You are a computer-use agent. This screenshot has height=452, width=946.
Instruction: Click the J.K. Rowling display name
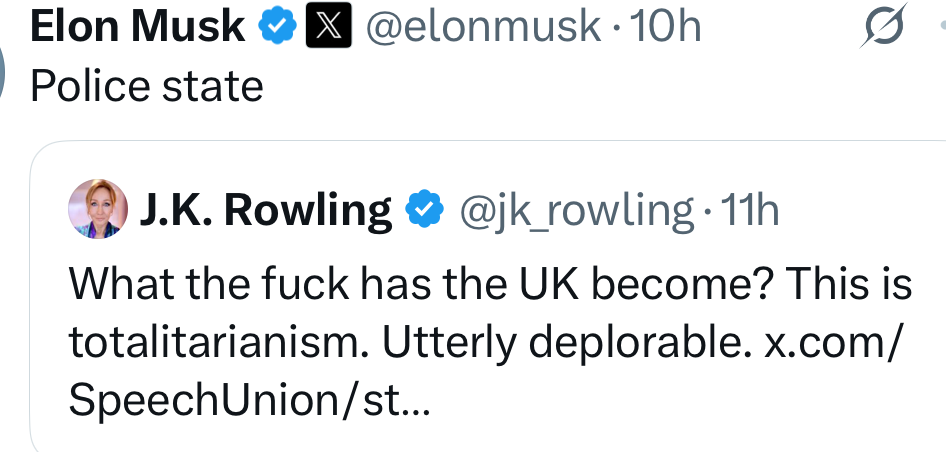(x=266, y=210)
